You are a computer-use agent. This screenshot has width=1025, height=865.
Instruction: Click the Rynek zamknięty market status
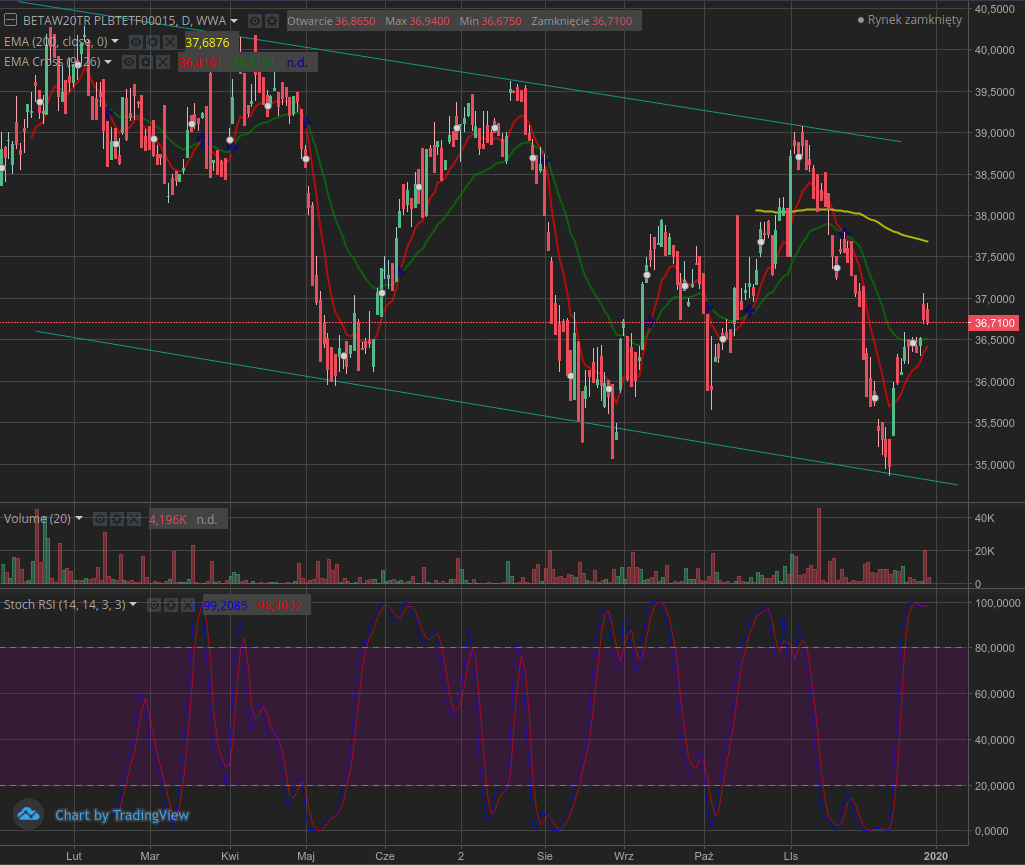[914, 20]
